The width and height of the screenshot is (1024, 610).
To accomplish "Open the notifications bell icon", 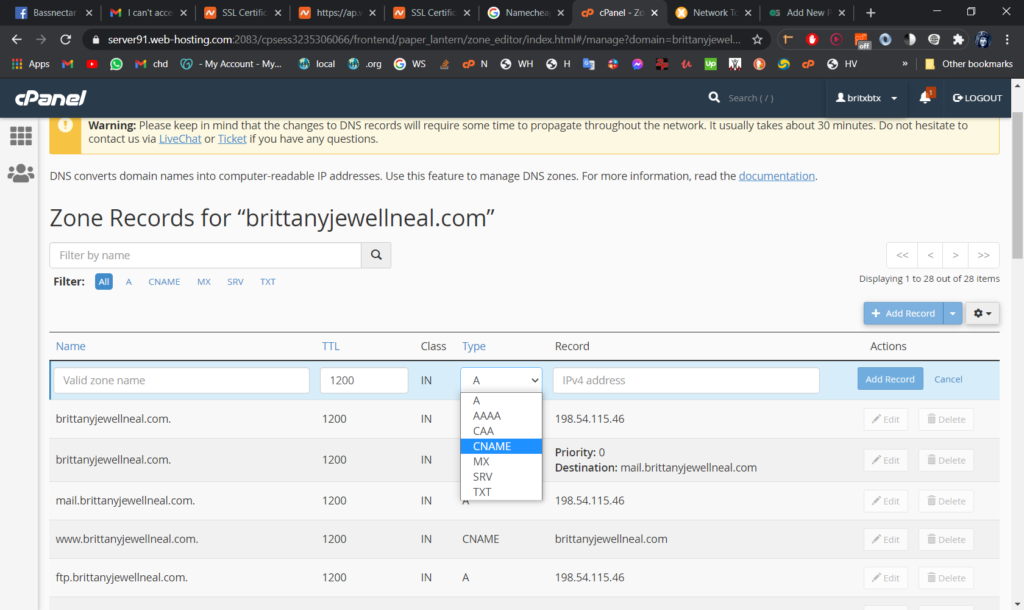I will coord(926,98).
